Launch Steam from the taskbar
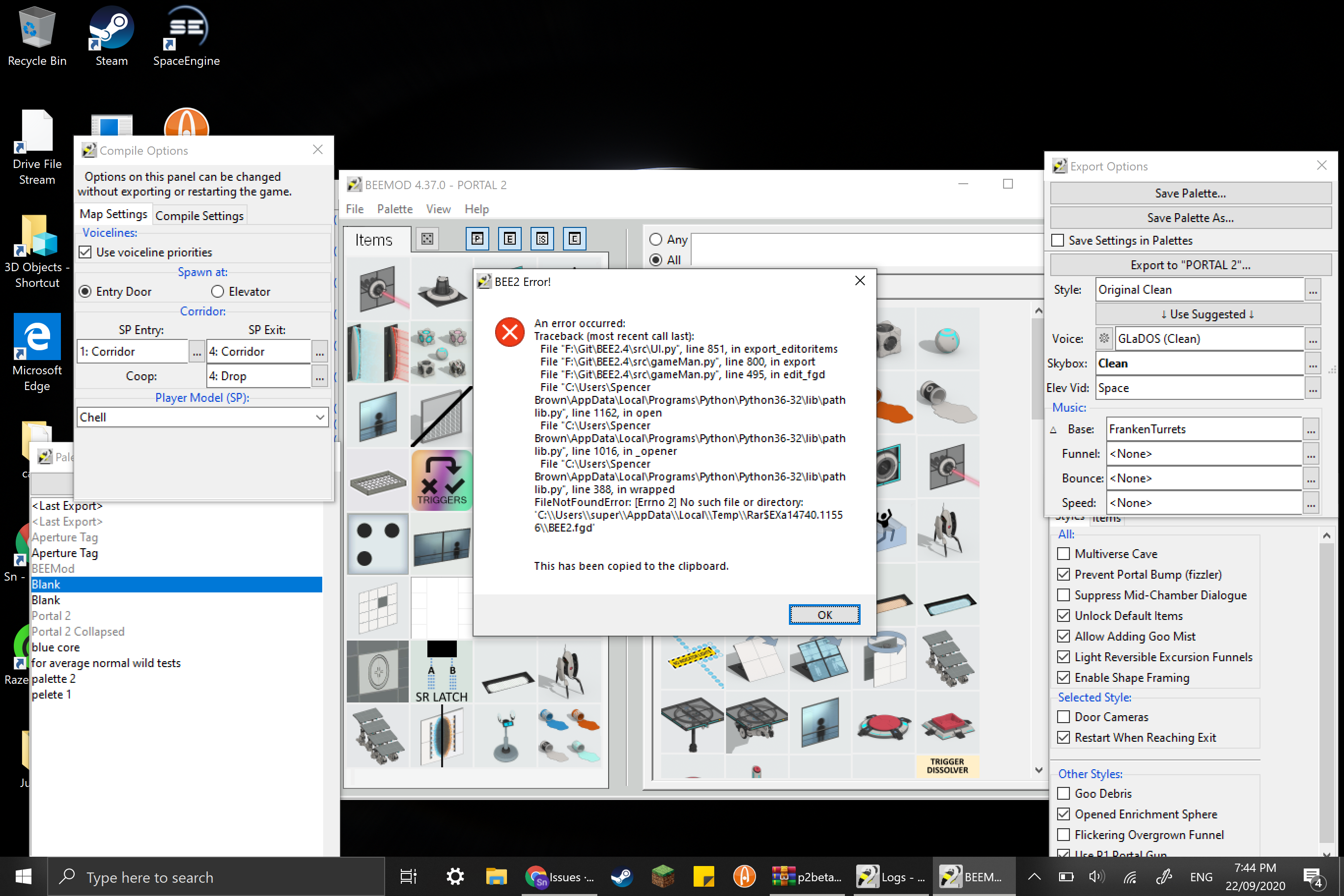 (x=622, y=876)
